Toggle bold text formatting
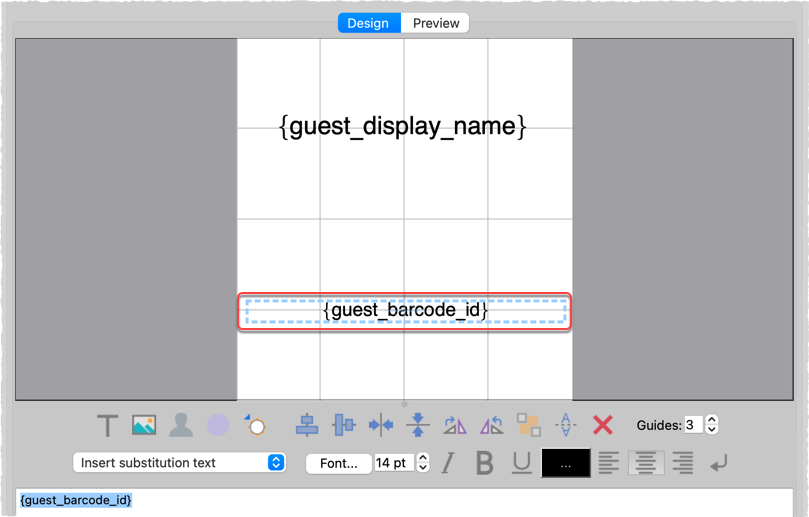 tap(485, 463)
